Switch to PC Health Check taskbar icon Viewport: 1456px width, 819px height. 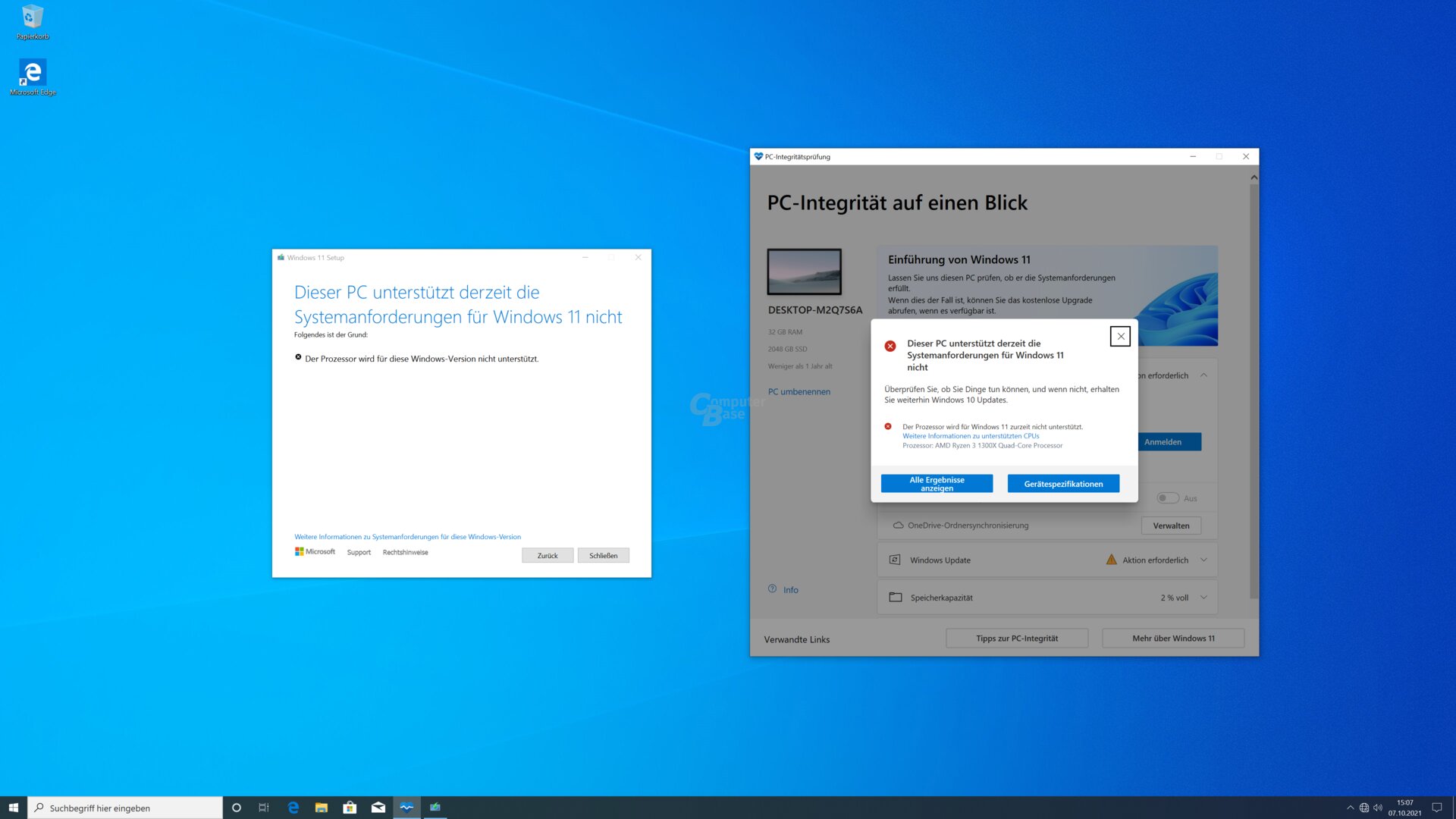[x=406, y=808]
